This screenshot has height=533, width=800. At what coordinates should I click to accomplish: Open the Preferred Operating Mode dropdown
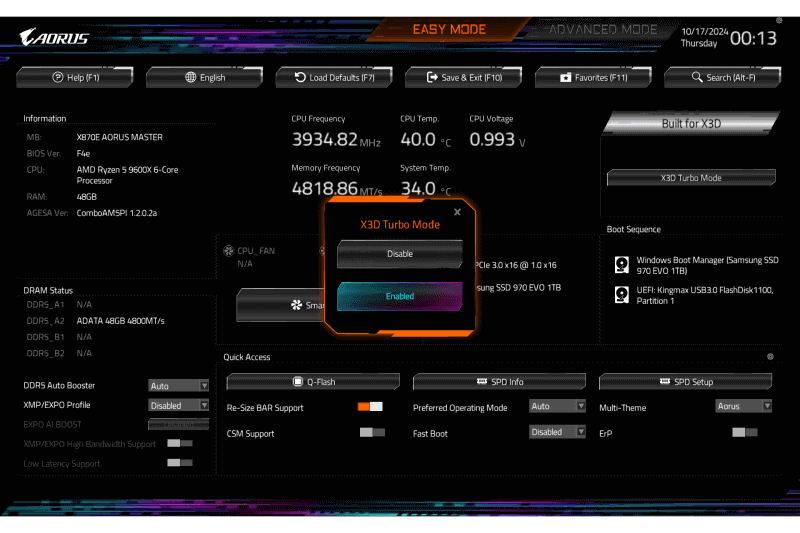[557, 406]
